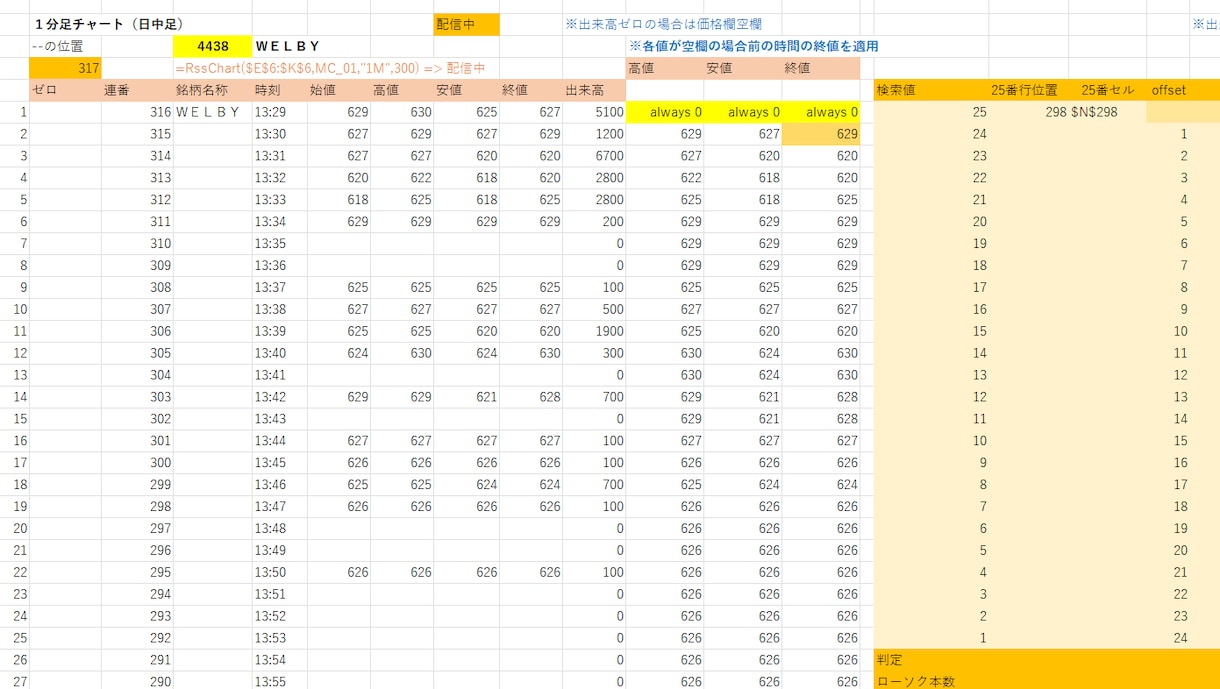Click the ゼロ column header
Image resolution: width=1220 pixels, height=689 pixels.
coord(65,90)
